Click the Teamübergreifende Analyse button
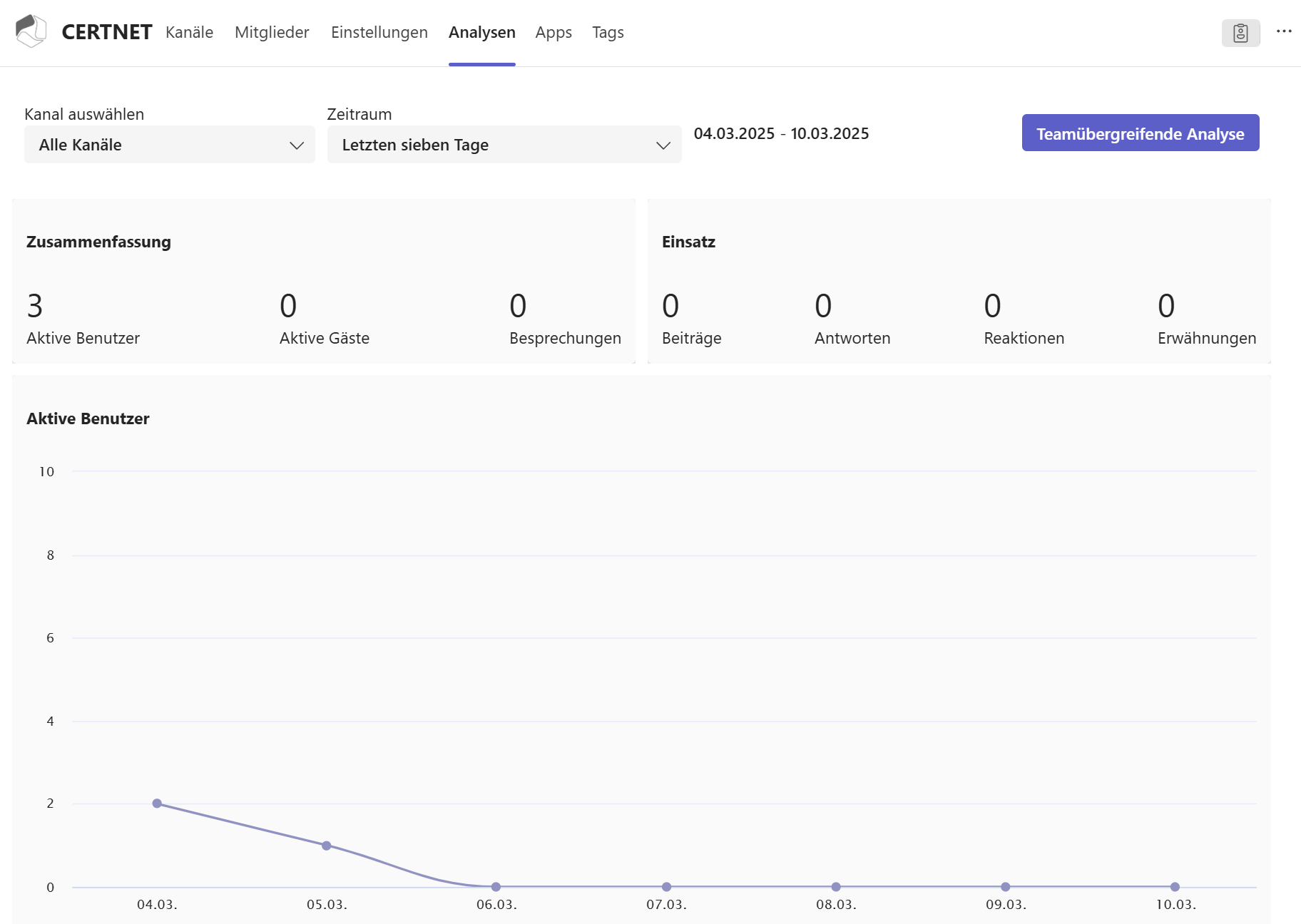 coord(1140,133)
